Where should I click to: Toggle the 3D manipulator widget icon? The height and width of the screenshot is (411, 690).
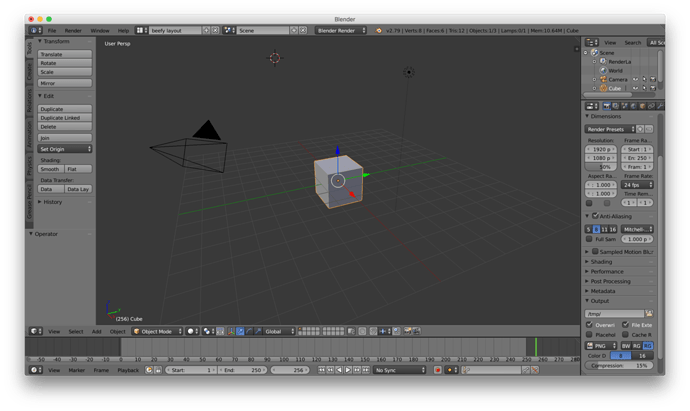coord(231,331)
